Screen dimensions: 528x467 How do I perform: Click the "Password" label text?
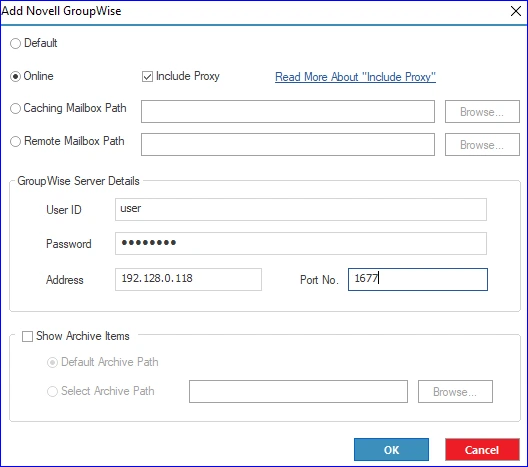69,244
